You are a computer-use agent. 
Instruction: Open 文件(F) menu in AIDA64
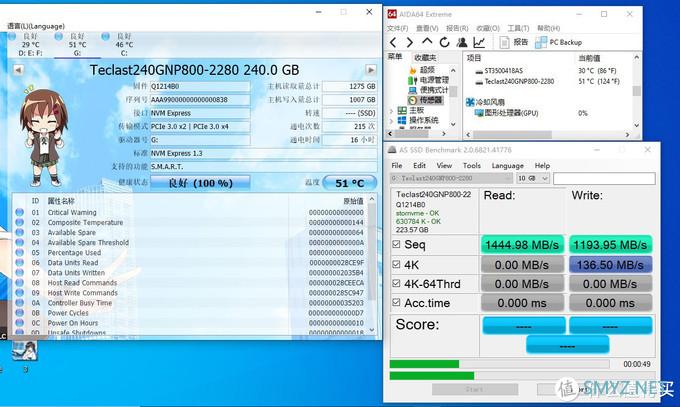397,28
